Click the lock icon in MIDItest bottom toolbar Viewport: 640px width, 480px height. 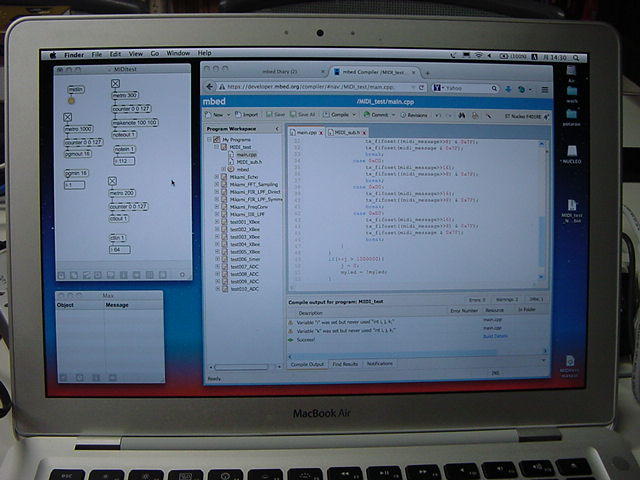coord(61,276)
